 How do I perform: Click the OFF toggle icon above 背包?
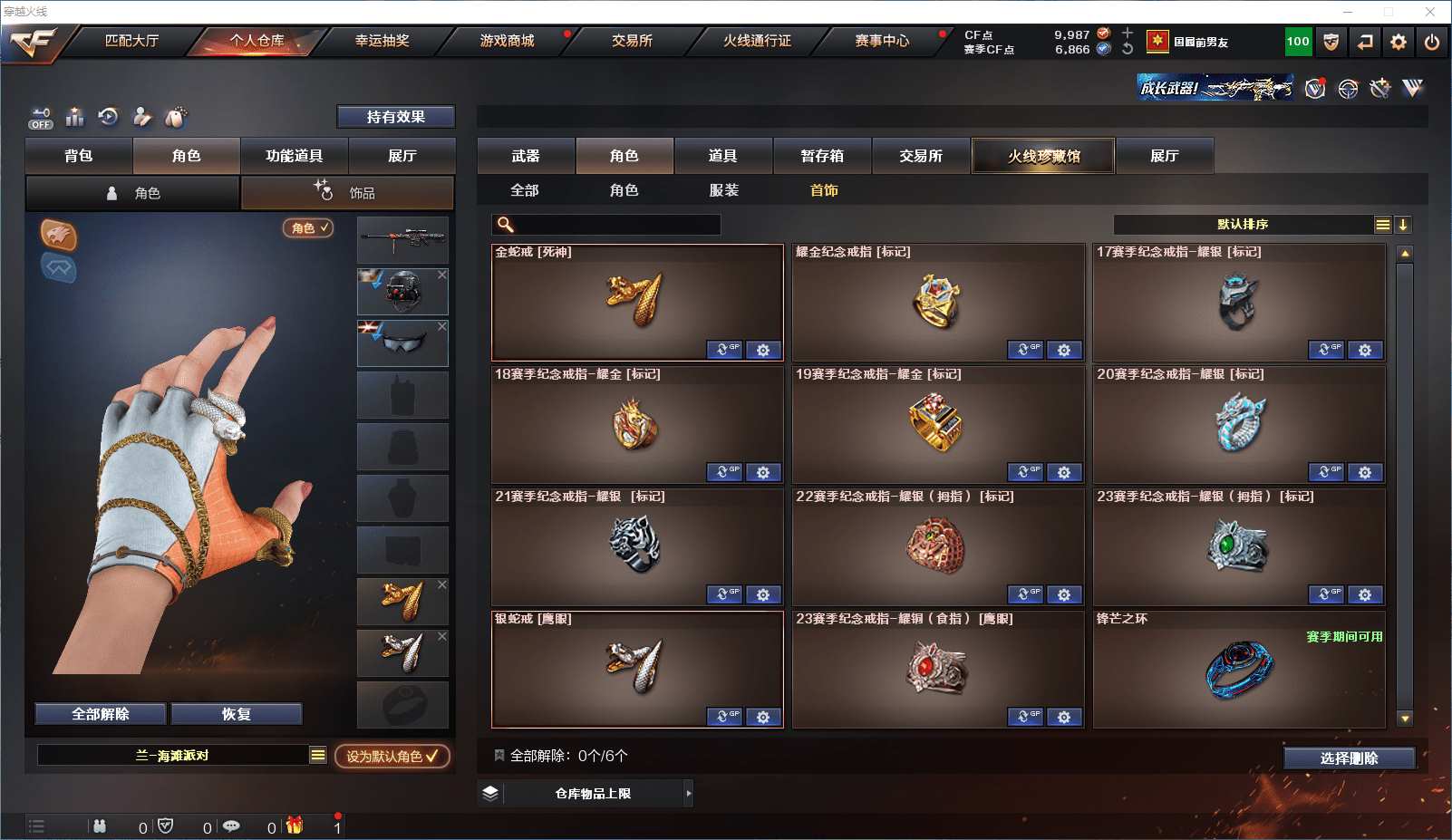click(x=41, y=118)
